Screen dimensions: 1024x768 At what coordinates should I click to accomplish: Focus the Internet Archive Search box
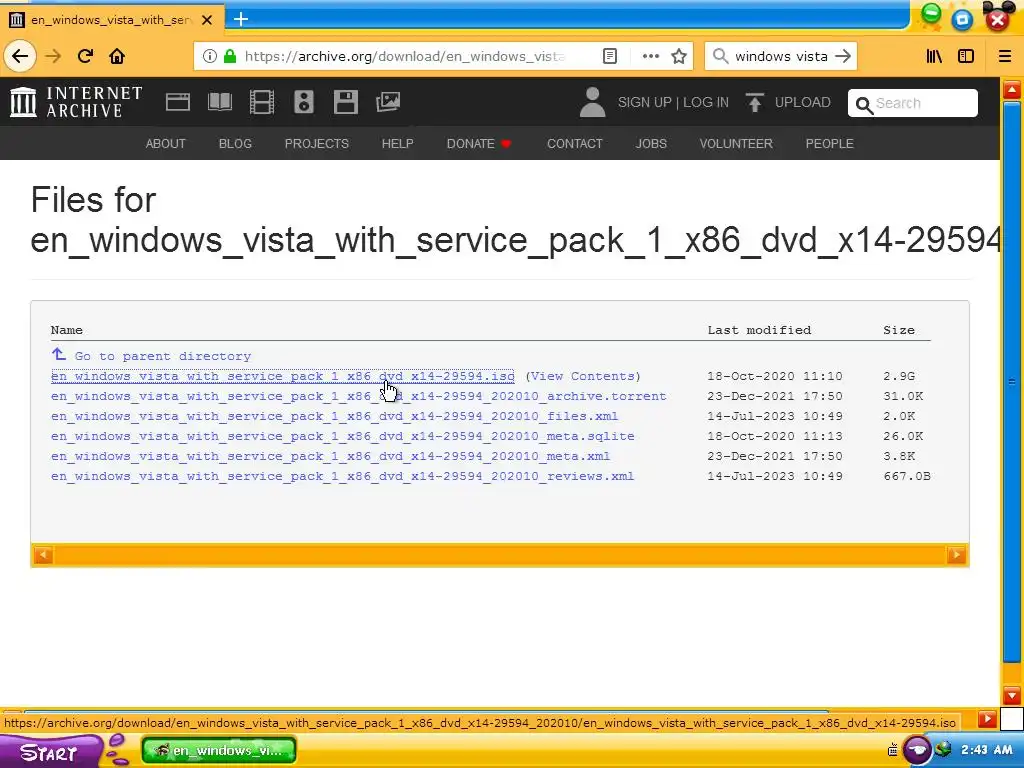point(912,103)
